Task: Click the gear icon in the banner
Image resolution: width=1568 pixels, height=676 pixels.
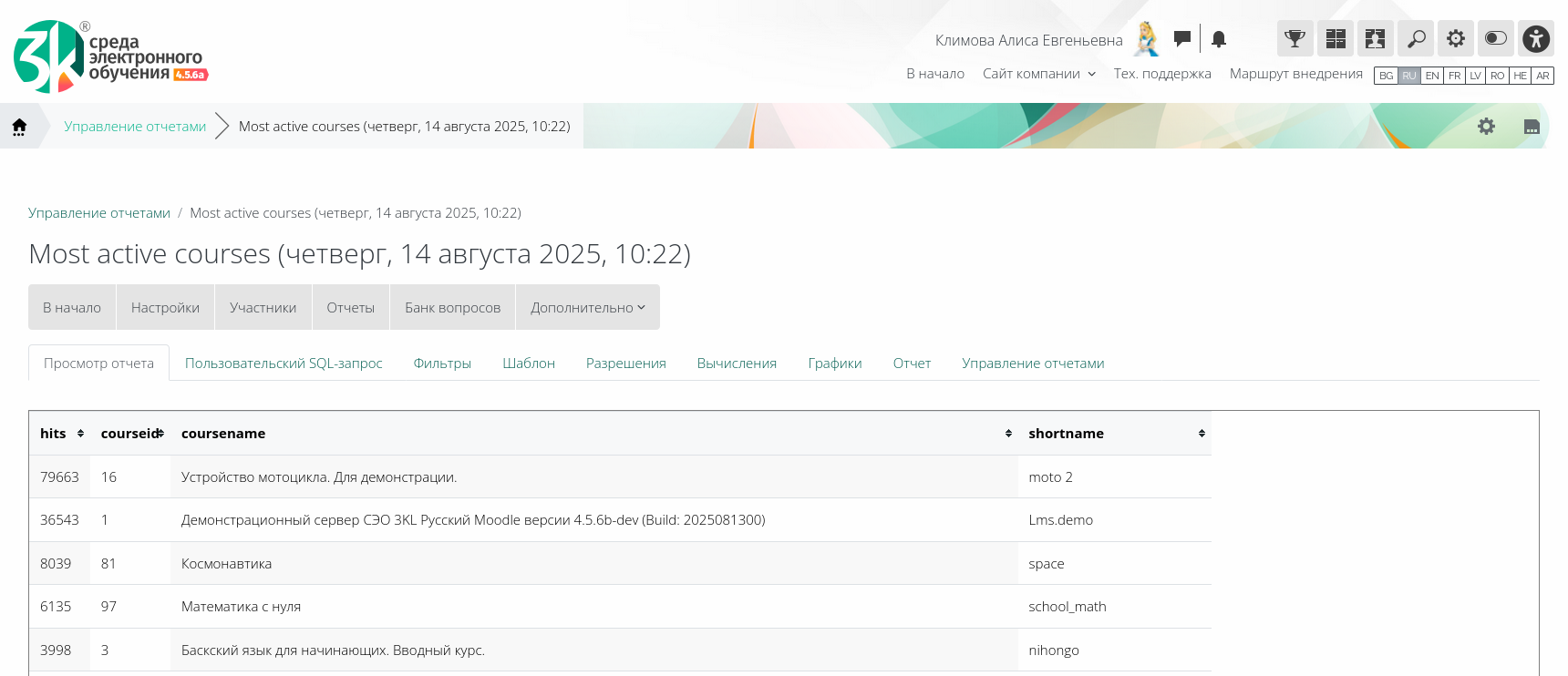Action: (1486, 127)
